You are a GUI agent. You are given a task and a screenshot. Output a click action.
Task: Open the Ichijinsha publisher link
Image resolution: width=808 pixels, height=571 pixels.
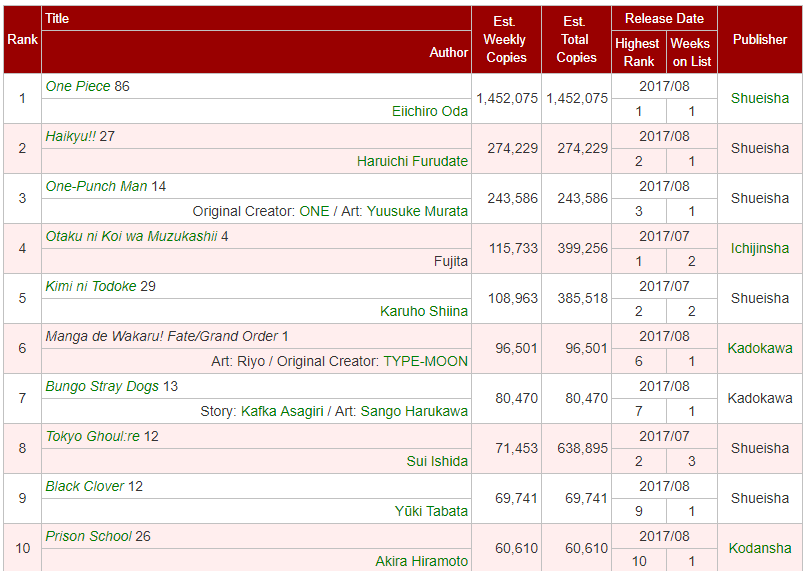tap(760, 248)
